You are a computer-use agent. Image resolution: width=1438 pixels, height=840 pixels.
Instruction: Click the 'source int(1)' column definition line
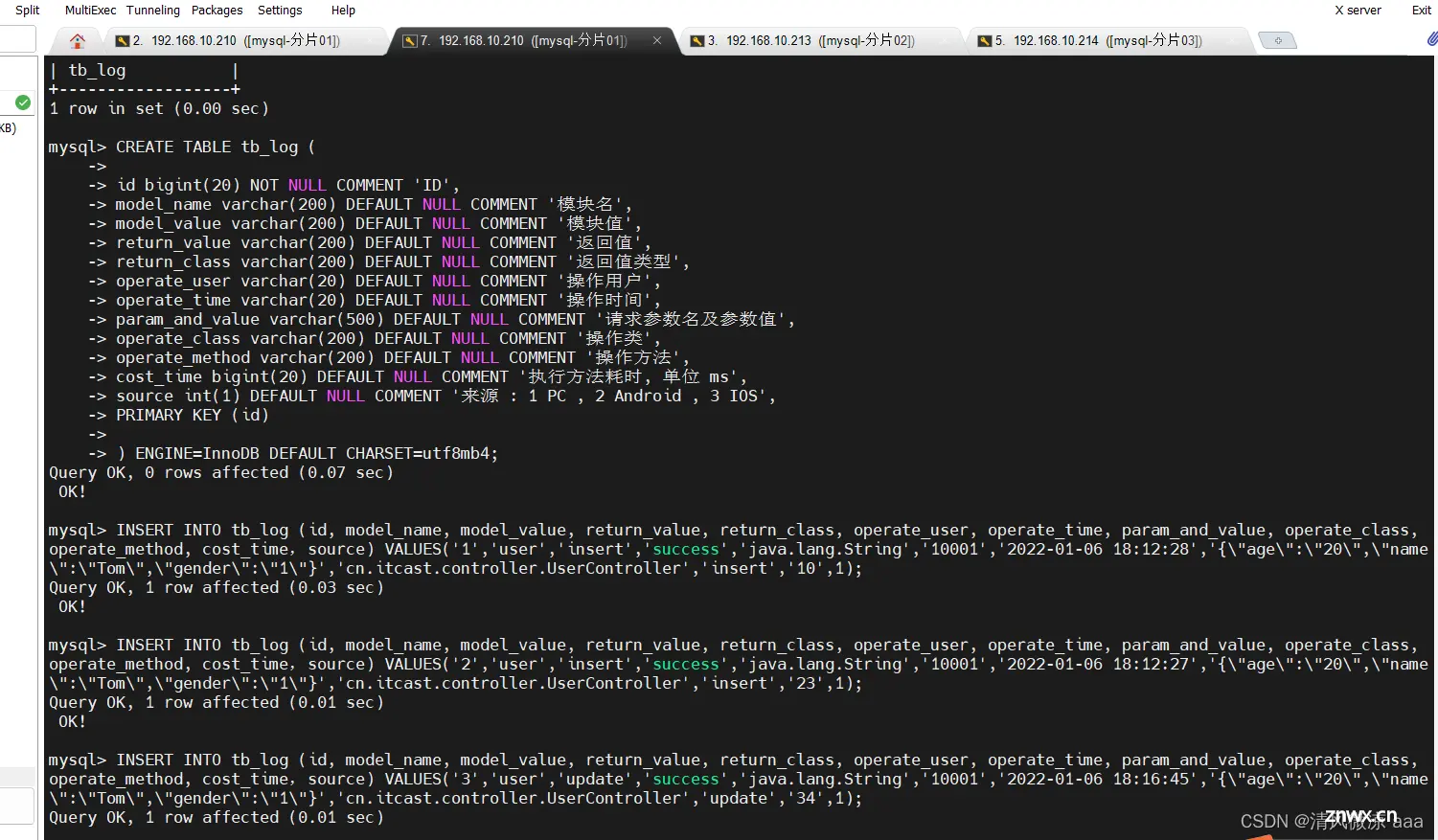coord(445,396)
